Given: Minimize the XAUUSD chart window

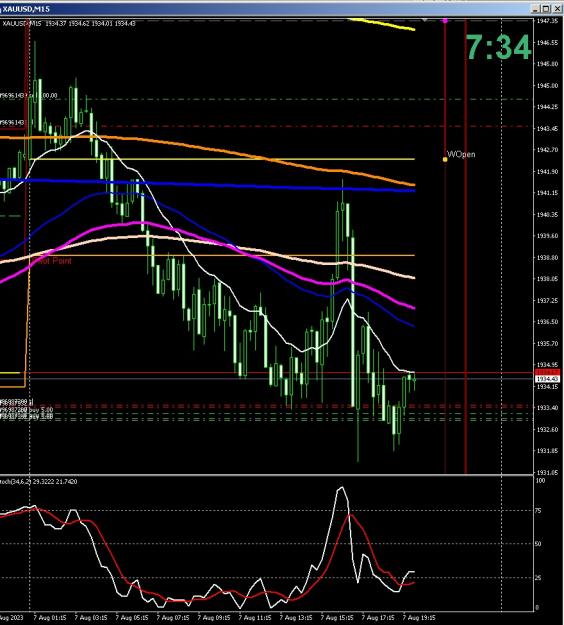Looking at the screenshot, I should pyautogui.click(x=536, y=9).
